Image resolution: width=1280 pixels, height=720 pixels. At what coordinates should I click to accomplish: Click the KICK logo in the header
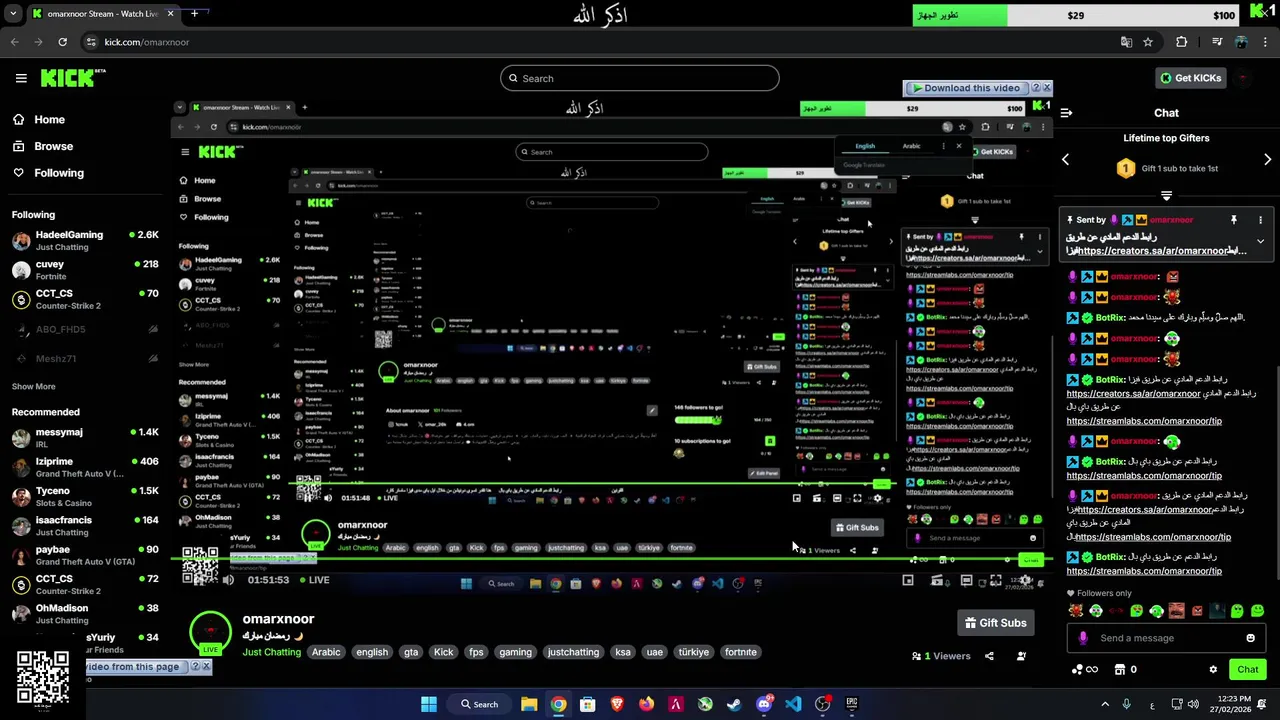[73, 78]
